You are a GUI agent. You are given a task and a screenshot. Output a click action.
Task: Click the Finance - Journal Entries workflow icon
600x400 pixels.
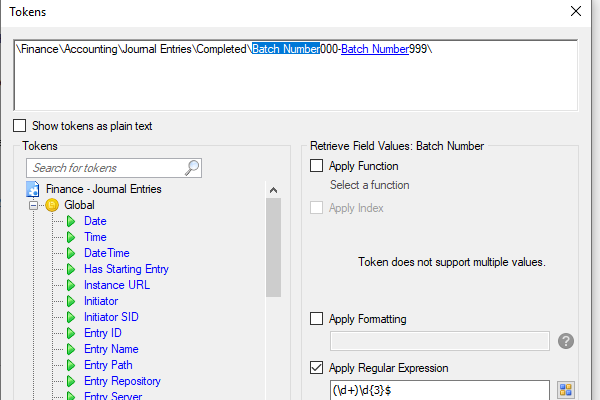click(33, 189)
